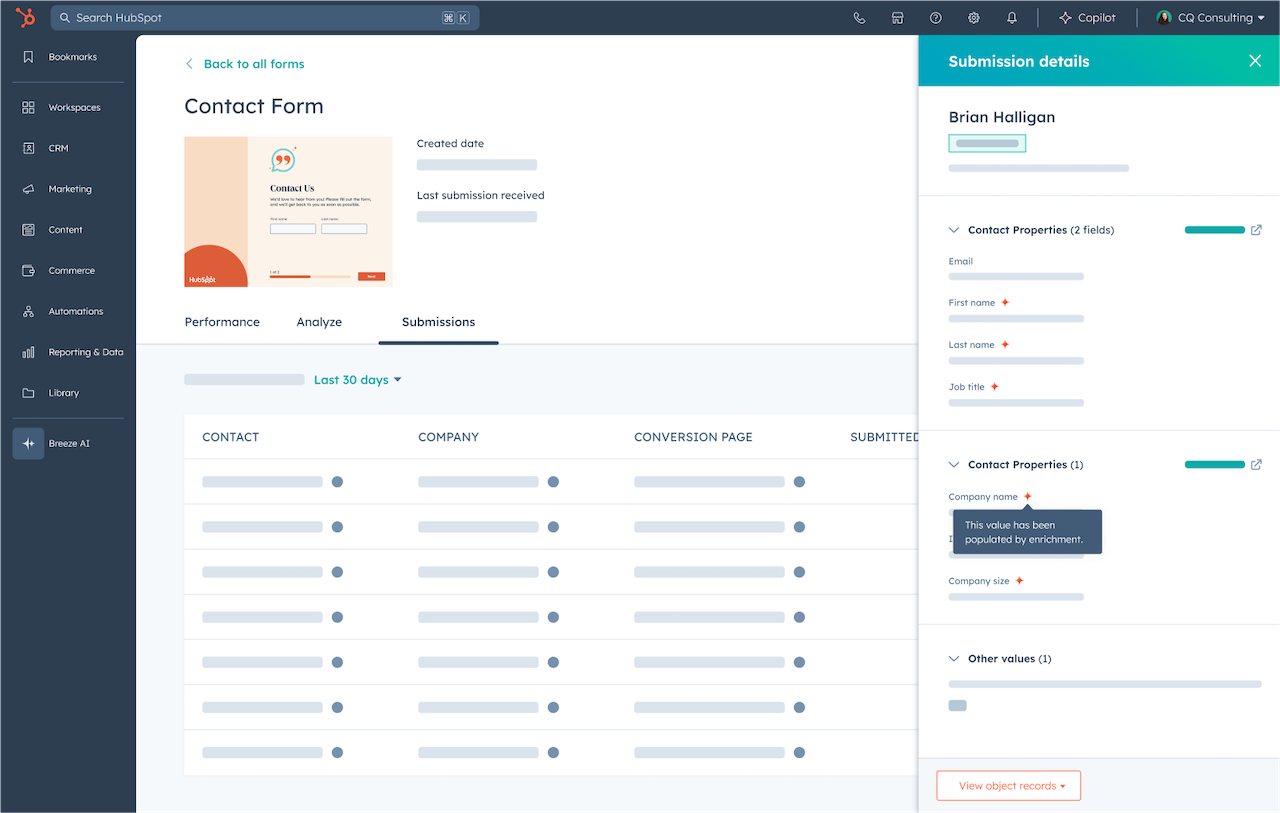Open the Automations sidebar section
The width and height of the screenshot is (1280, 813).
[x=75, y=311]
